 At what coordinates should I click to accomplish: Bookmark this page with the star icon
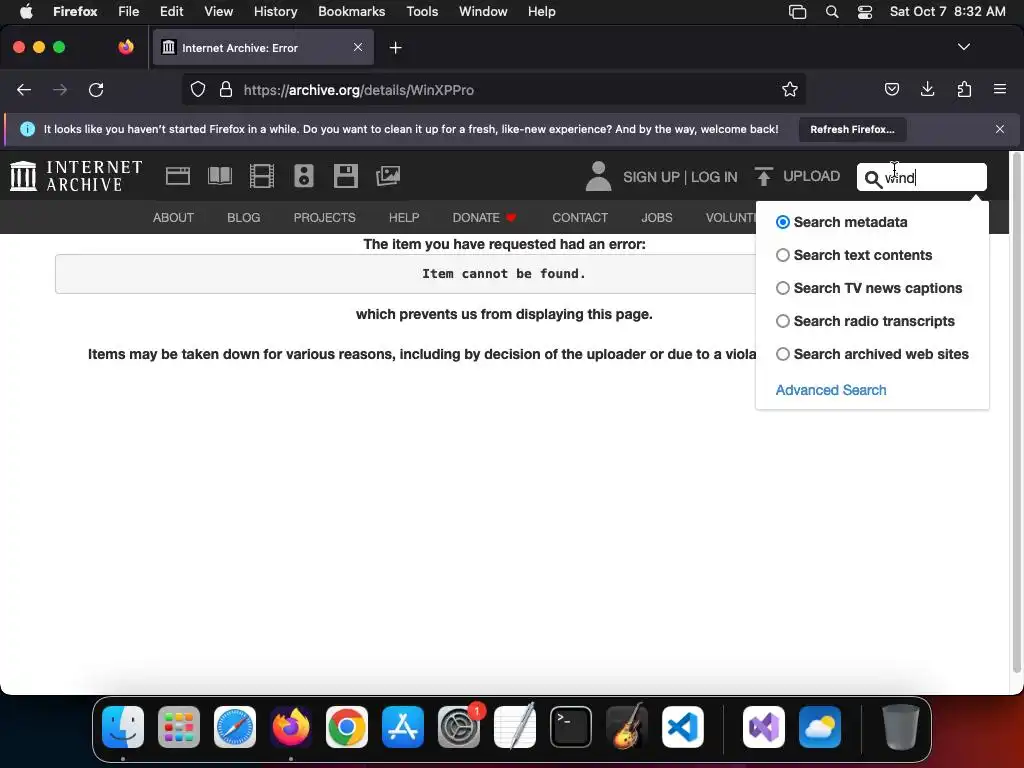[790, 89]
